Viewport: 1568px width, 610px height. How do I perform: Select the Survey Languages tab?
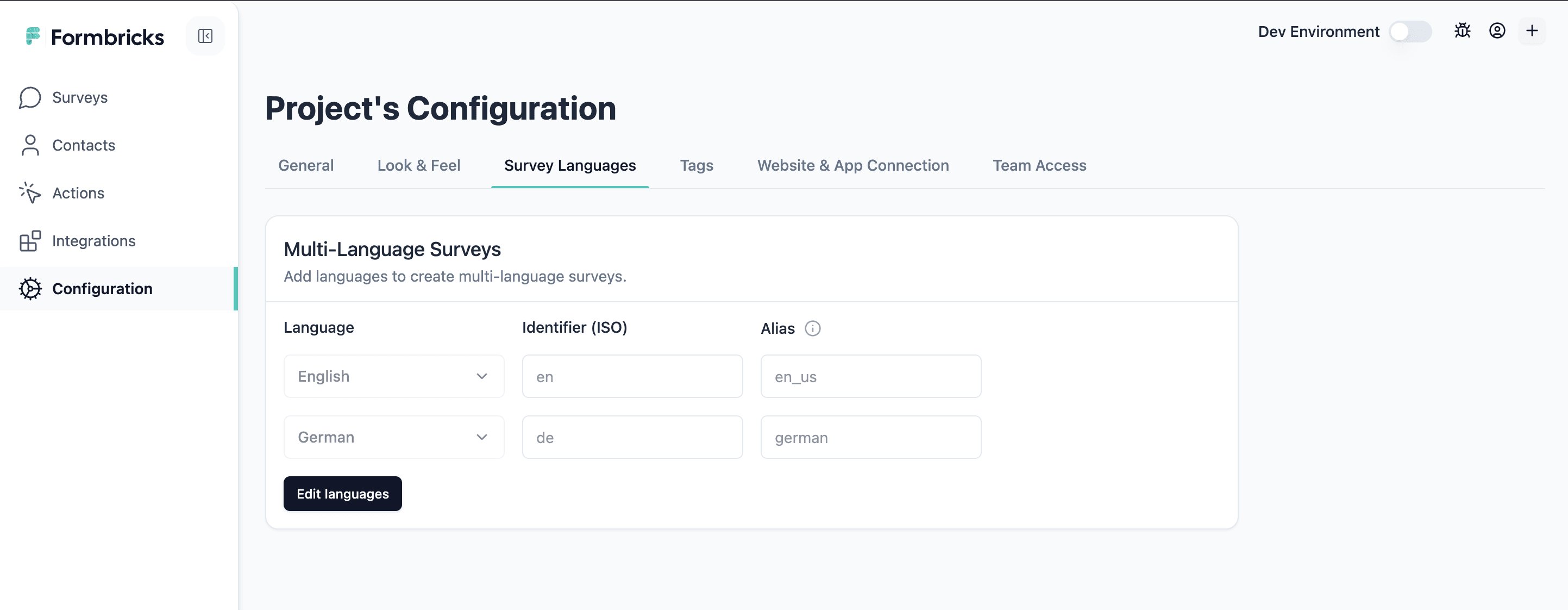pyautogui.click(x=570, y=165)
